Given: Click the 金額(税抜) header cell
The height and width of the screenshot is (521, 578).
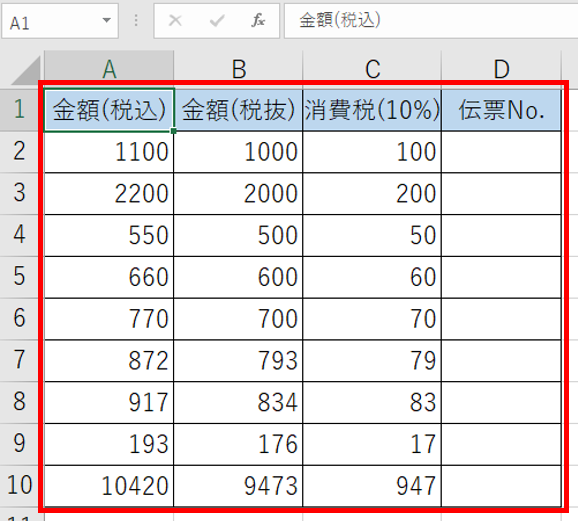Looking at the screenshot, I should 238,110.
